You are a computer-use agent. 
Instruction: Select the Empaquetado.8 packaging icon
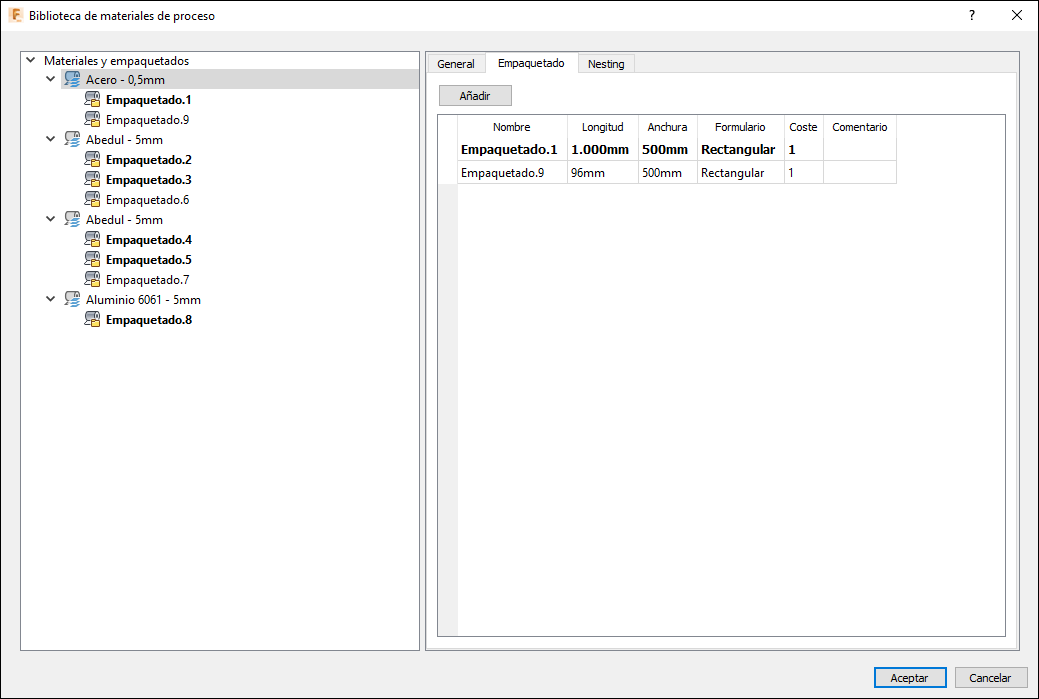pos(92,320)
